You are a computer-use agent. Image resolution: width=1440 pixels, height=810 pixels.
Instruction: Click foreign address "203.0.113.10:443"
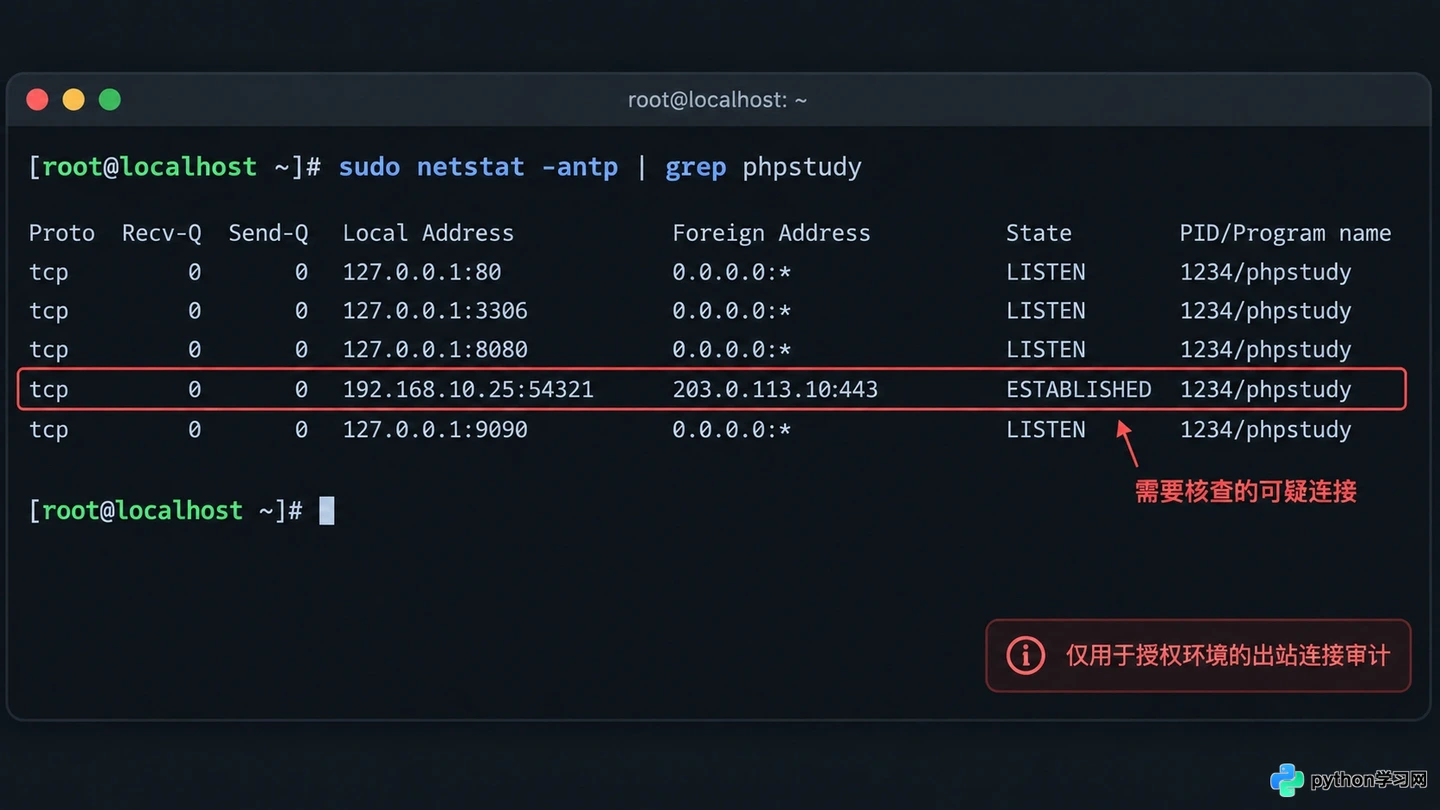pyautogui.click(x=775, y=389)
